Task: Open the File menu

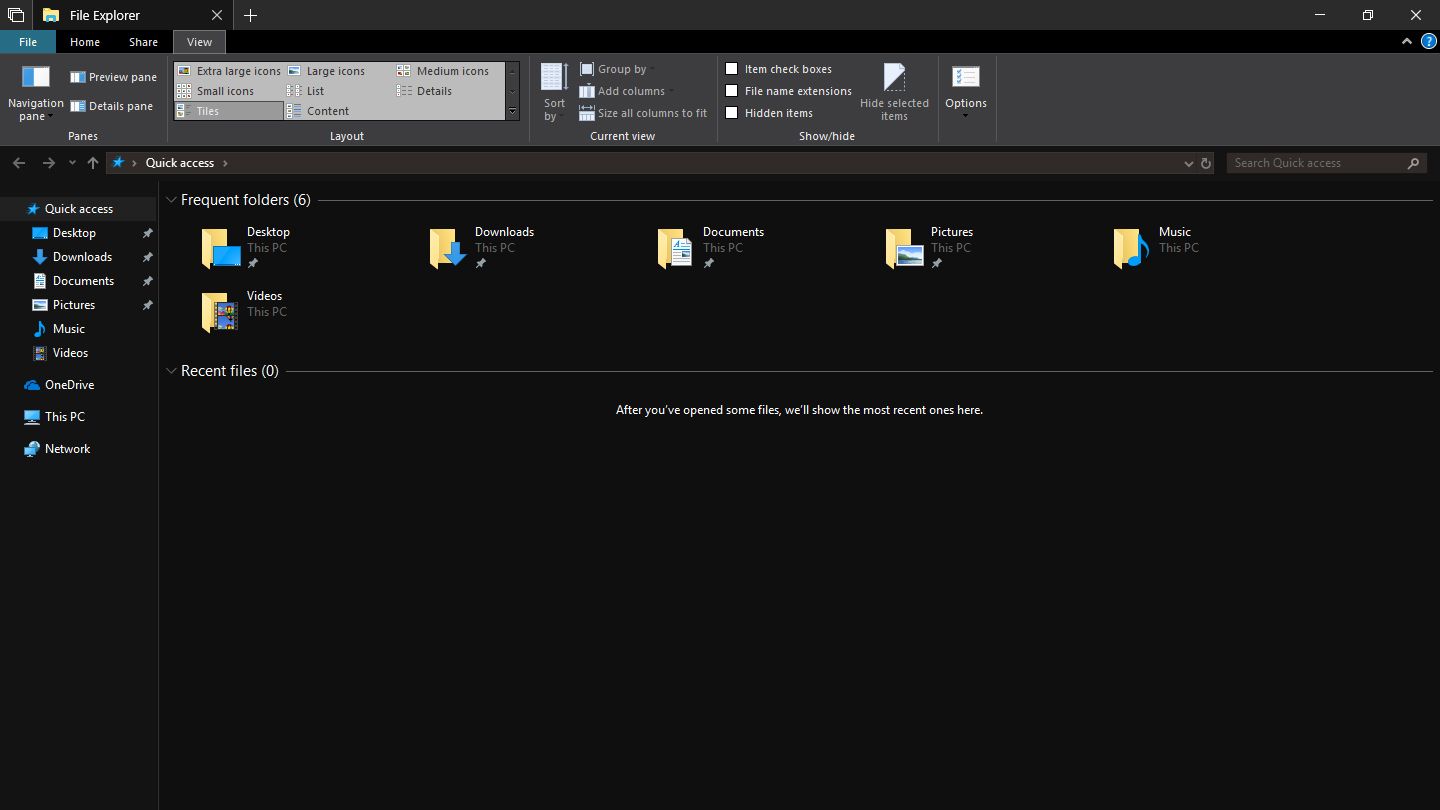Action: coord(28,42)
